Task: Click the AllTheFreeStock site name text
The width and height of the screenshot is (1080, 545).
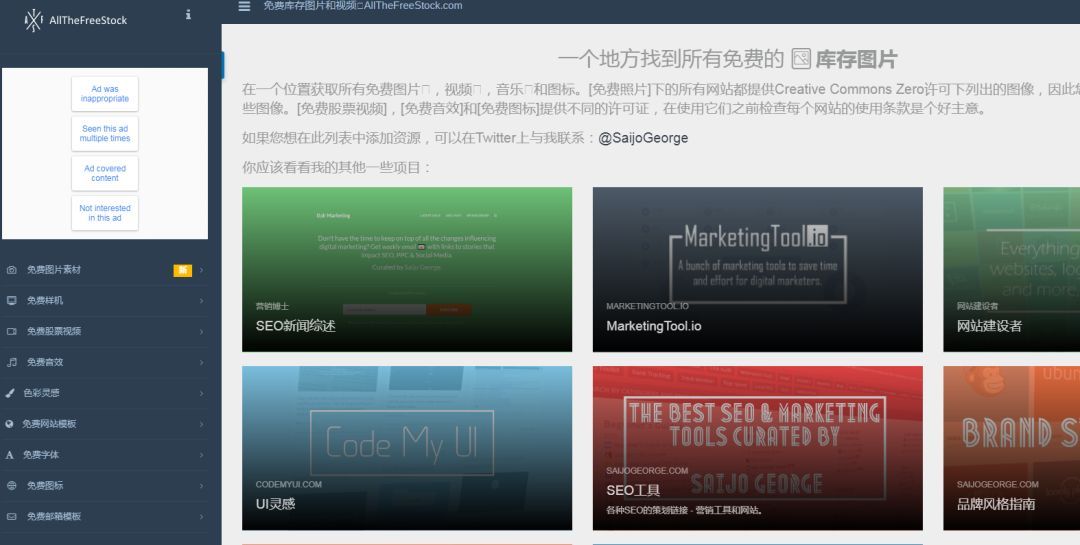Action: [x=88, y=21]
